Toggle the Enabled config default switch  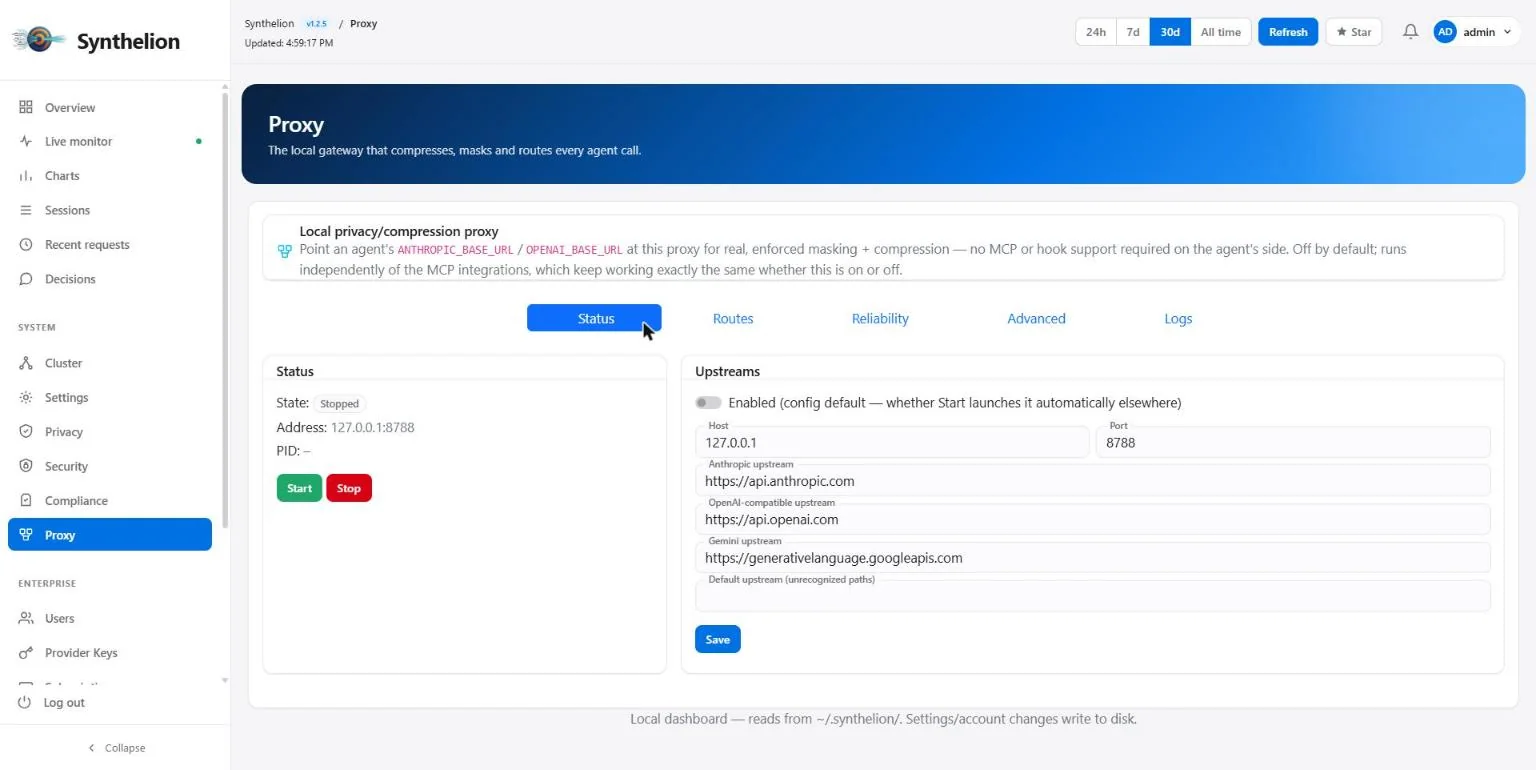708,403
